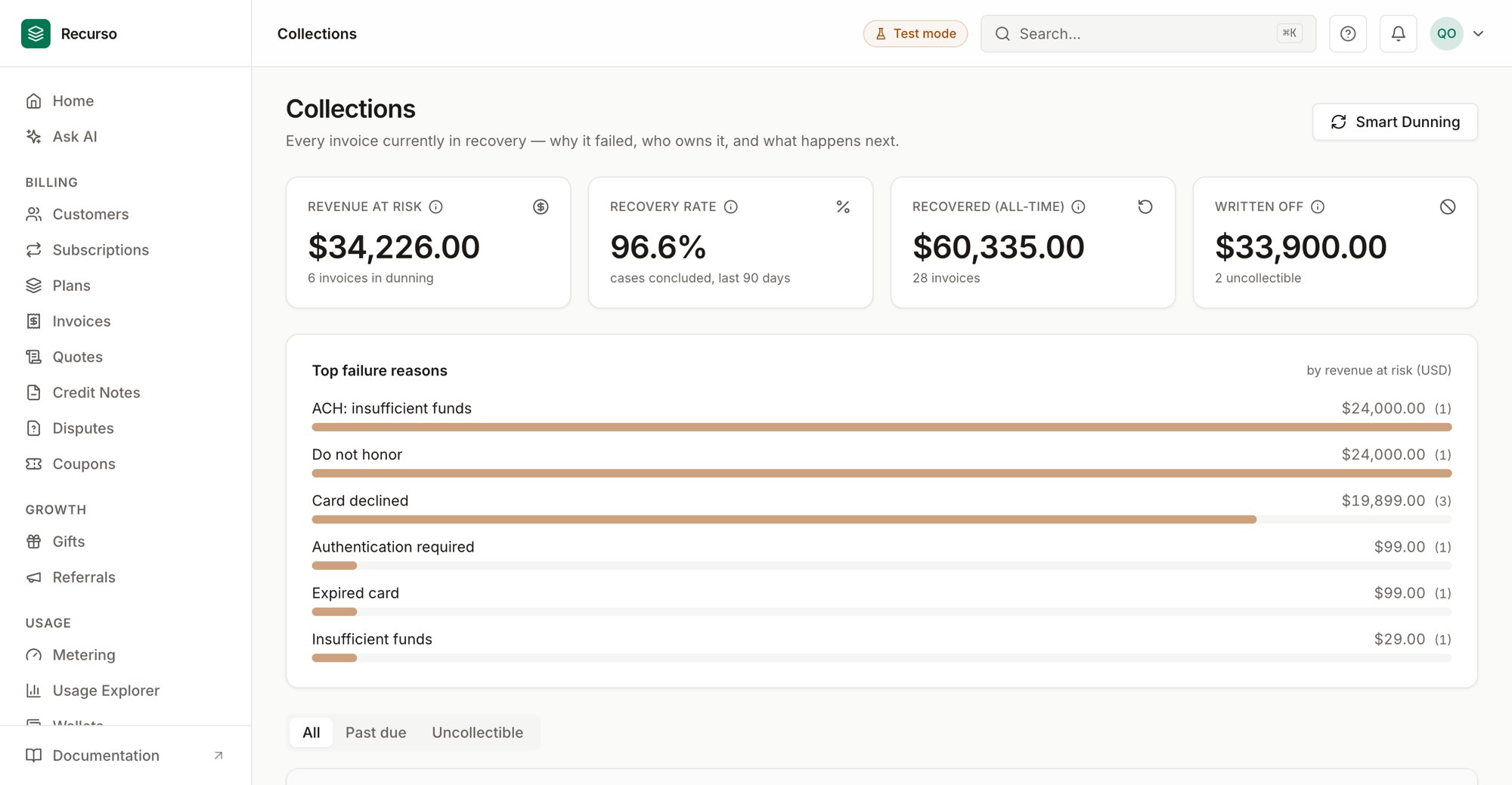
Task: Click the Expired card row label
Action: (x=355, y=592)
